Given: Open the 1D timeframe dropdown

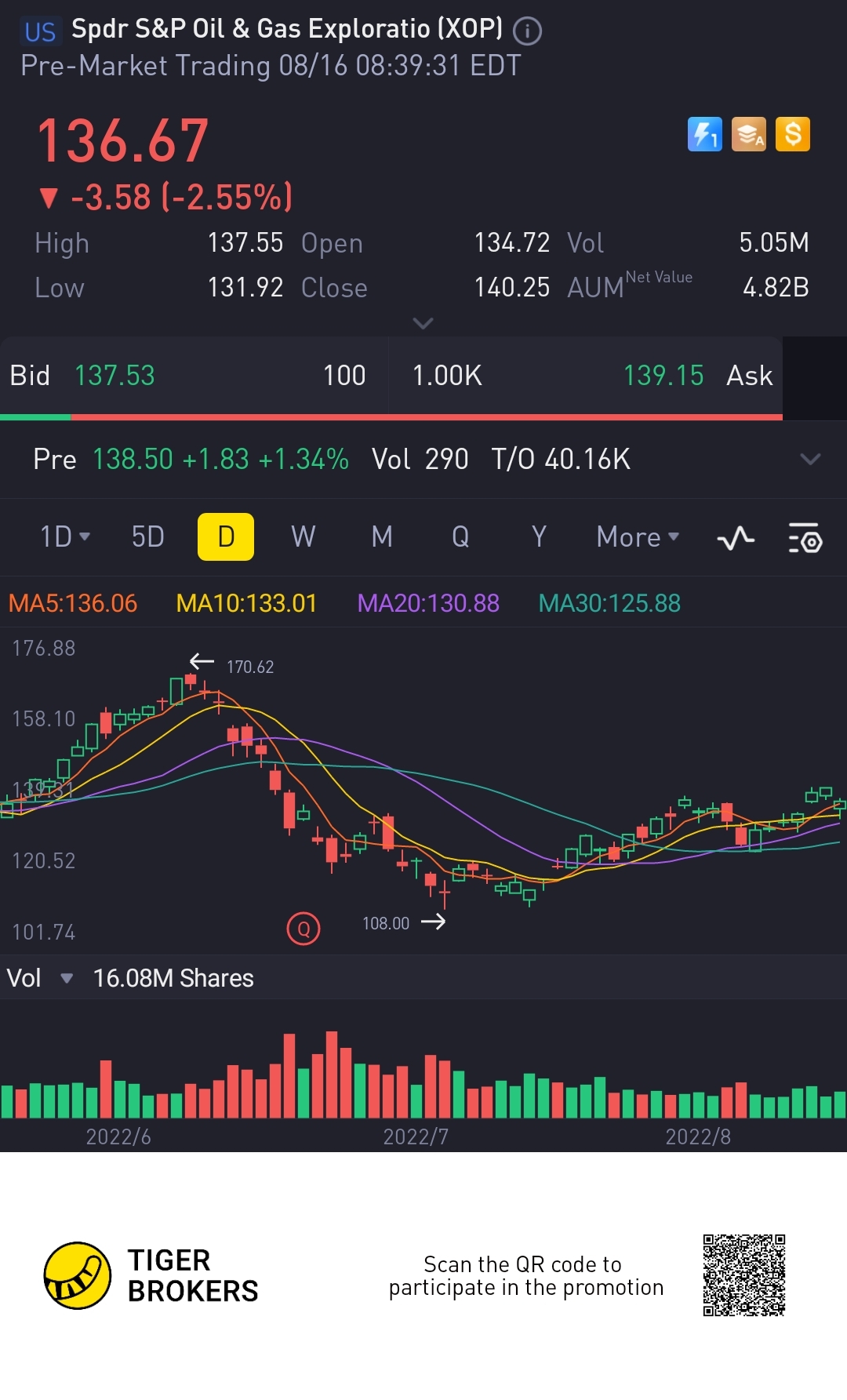Looking at the screenshot, I should [x=65, y=537].
